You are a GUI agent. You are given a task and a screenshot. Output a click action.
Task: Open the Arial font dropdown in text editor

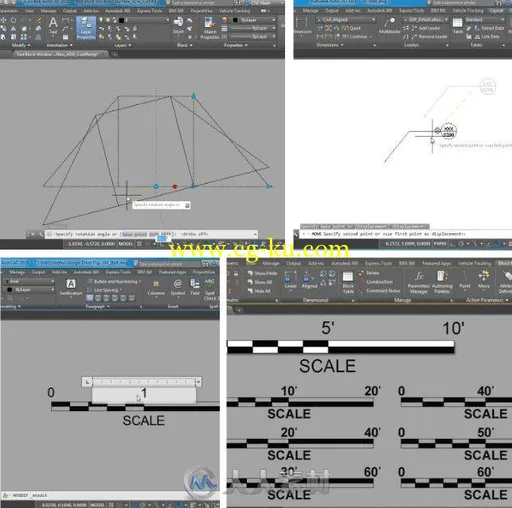[28, 281]
